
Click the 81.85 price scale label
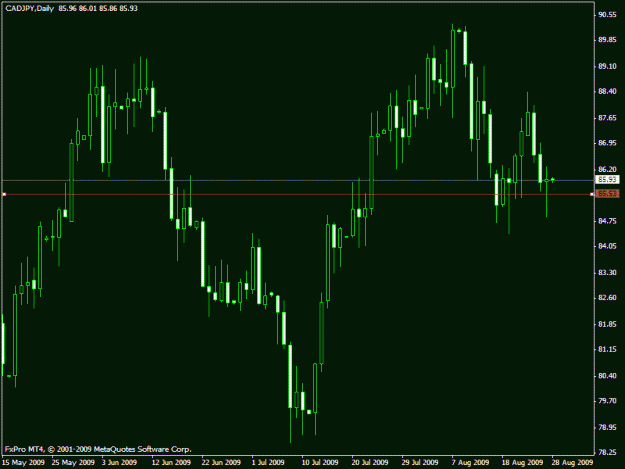pyautogui.click(x=607, y=324)
